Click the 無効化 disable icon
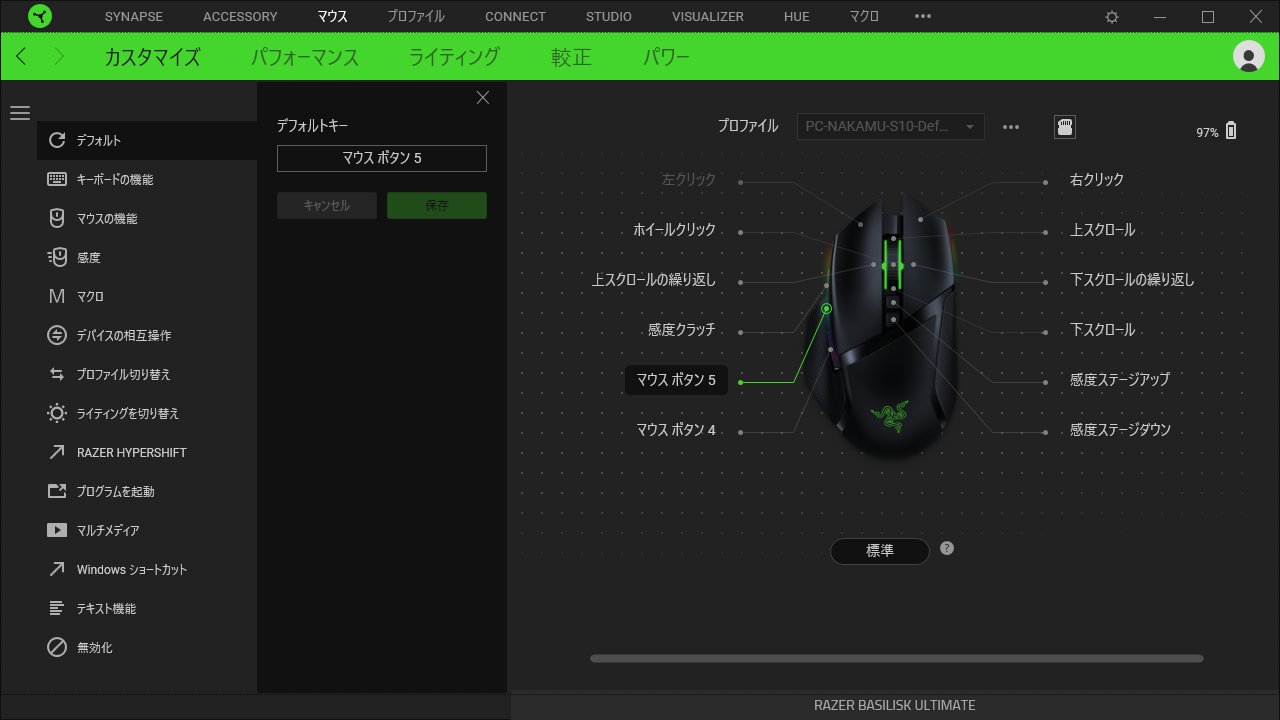This screenshot has height=720, width=1280. [x=57, y=647]
